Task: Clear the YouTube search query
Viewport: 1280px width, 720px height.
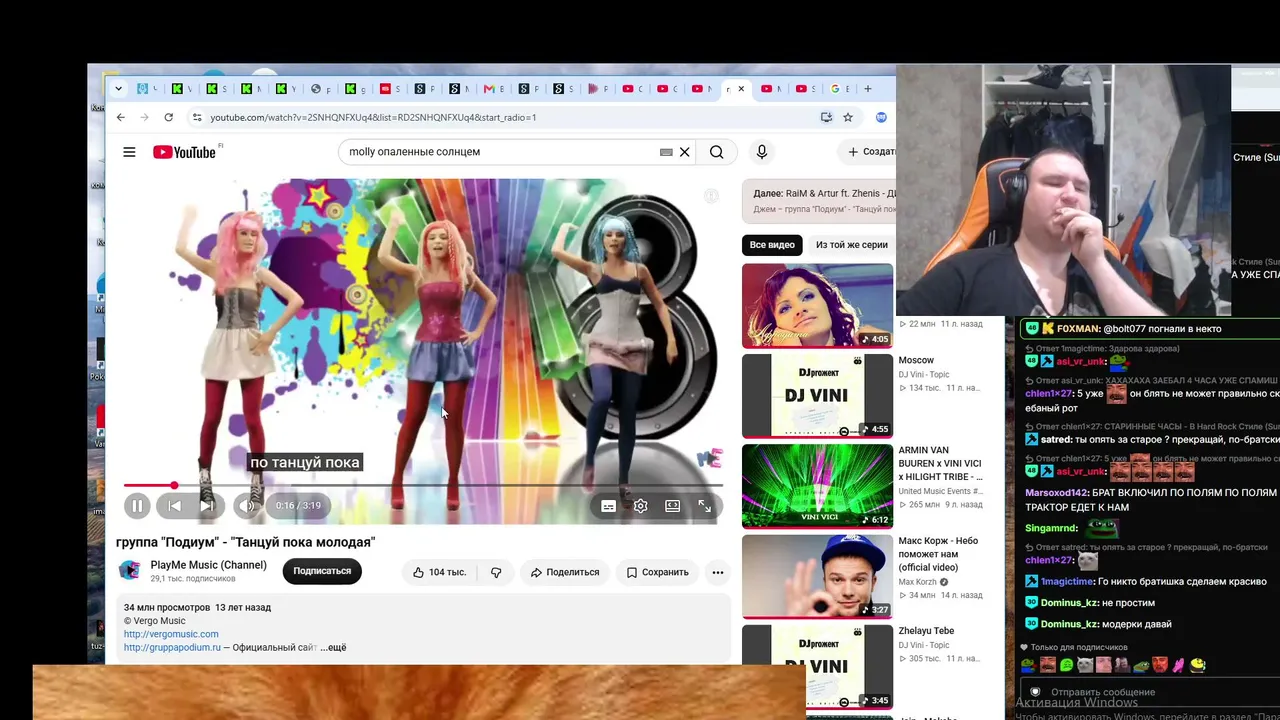Action: [685, 152]
